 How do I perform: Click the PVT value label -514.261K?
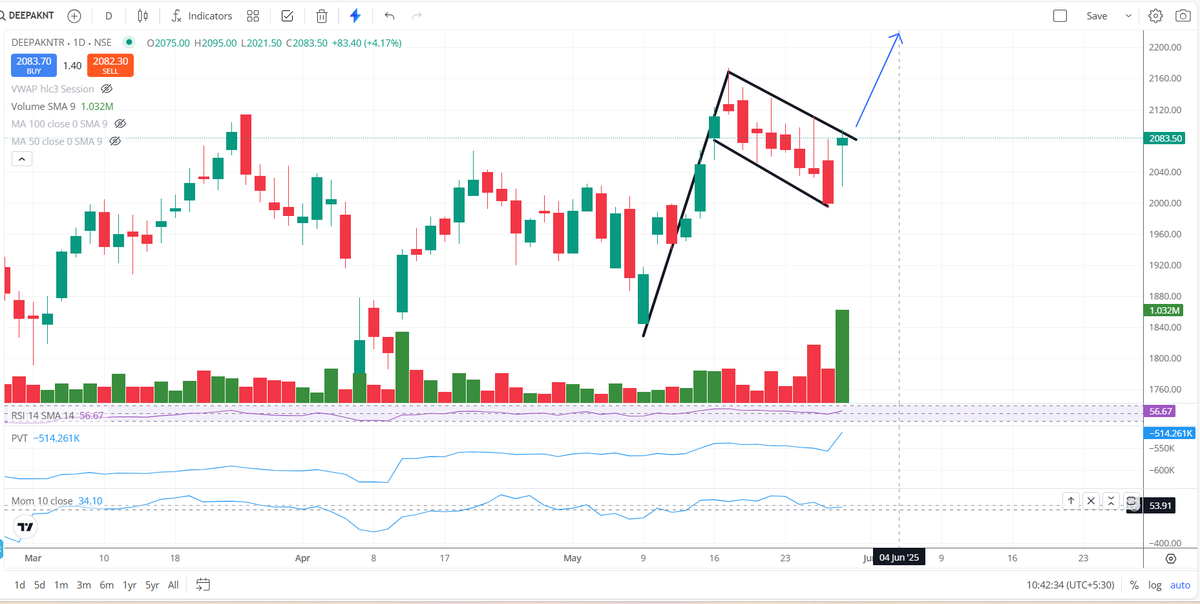1169,433
